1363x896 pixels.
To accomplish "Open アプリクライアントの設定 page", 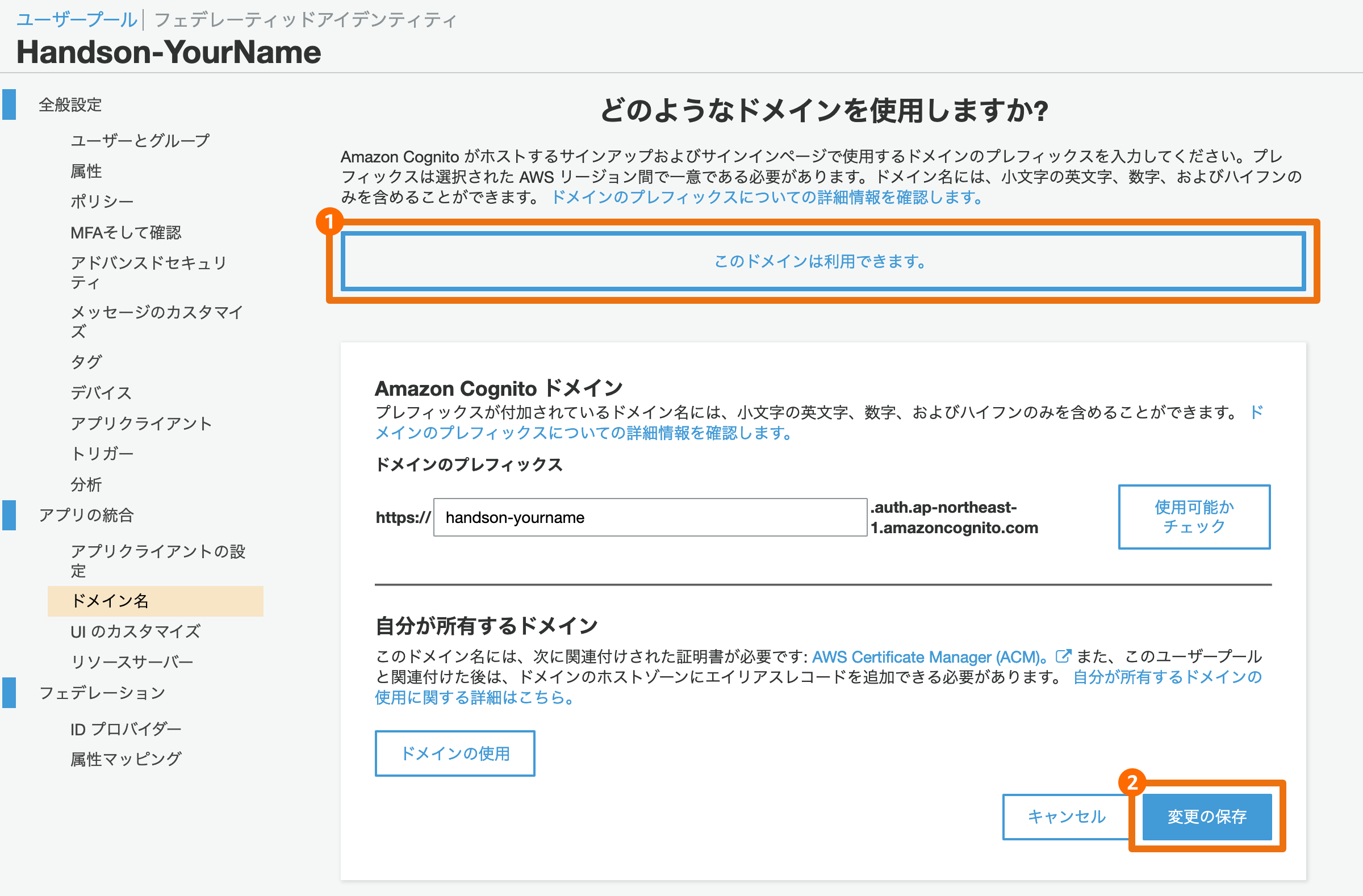I will point(157,560).
